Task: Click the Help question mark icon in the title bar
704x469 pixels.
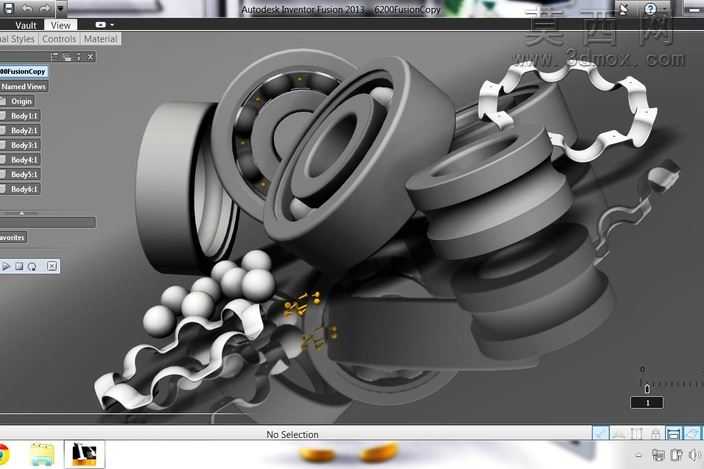Action: pyautogui.click(x=651, y=9)
